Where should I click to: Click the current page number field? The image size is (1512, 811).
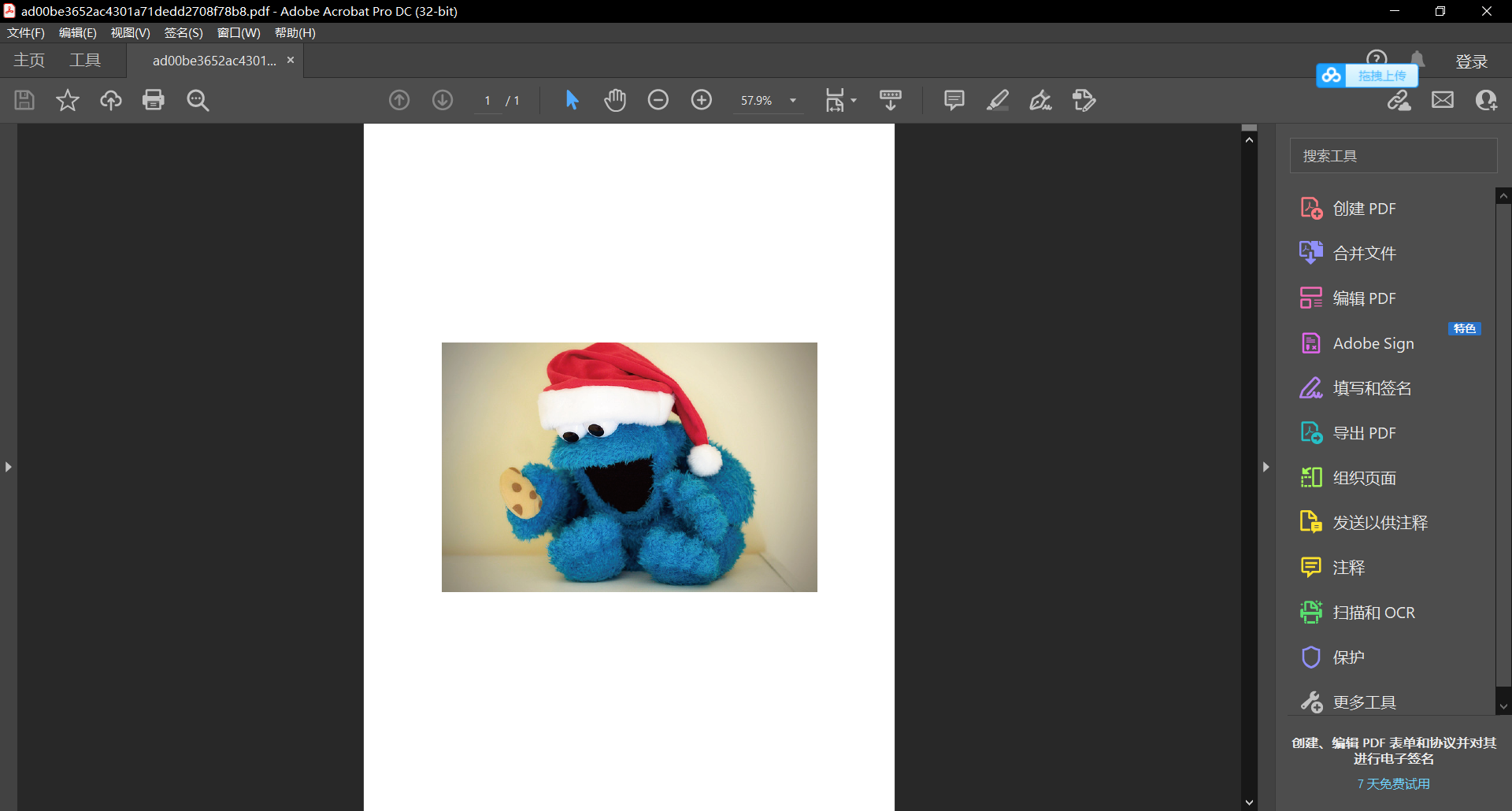487,101
